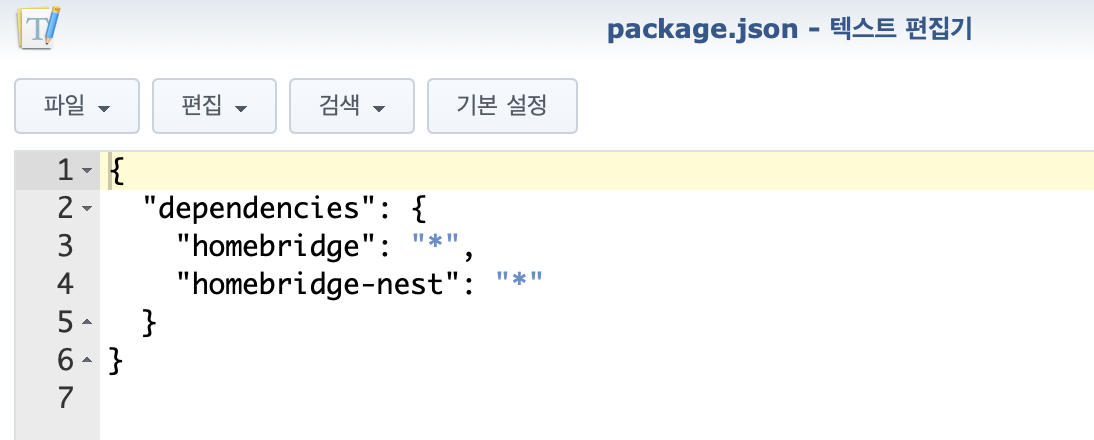Open the 검색 menu
Viewport: 1094px width, 440px height.
[352, 106]
